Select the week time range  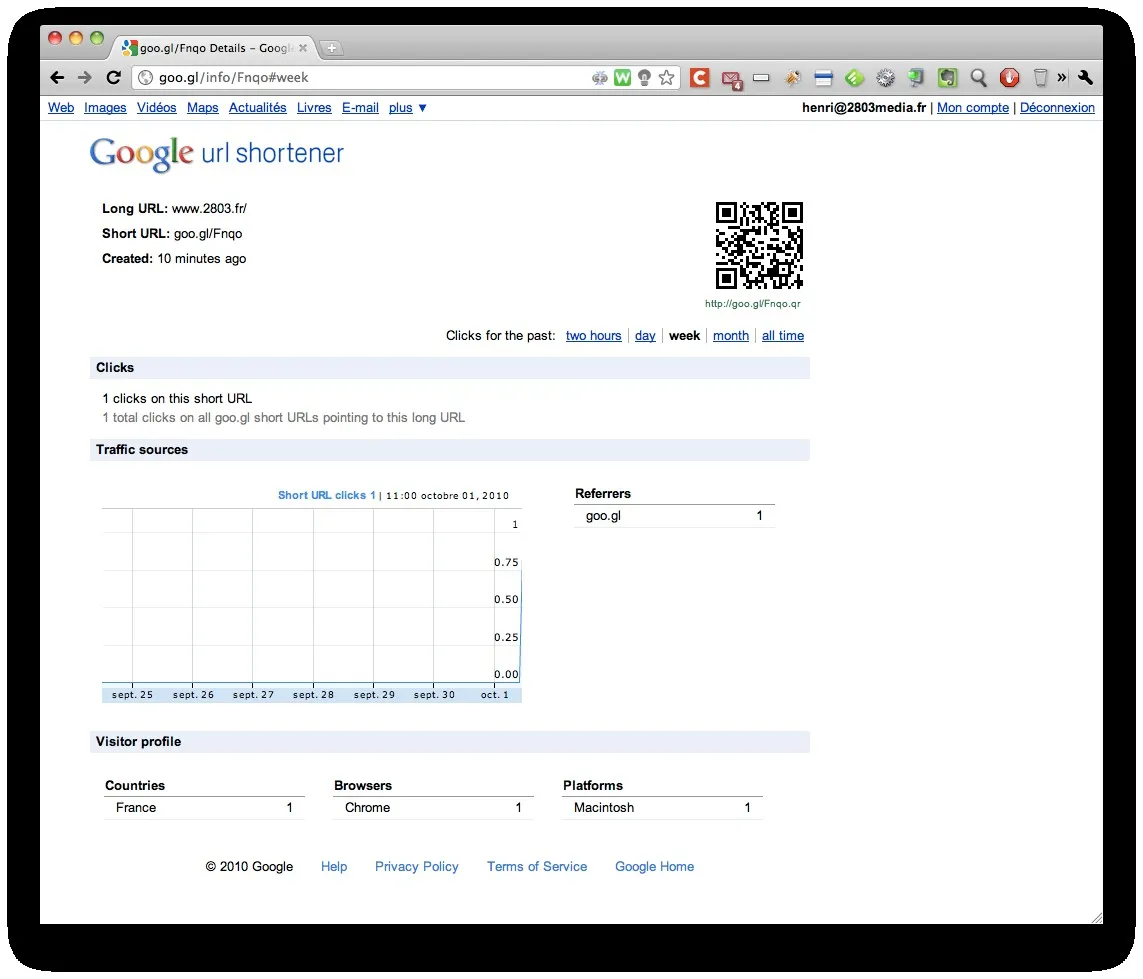(x=684, y=335)
